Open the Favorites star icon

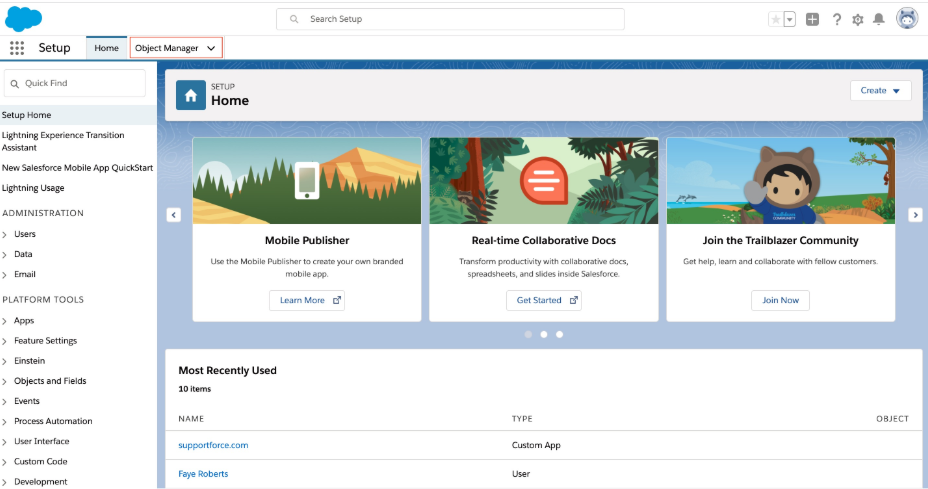776,19
